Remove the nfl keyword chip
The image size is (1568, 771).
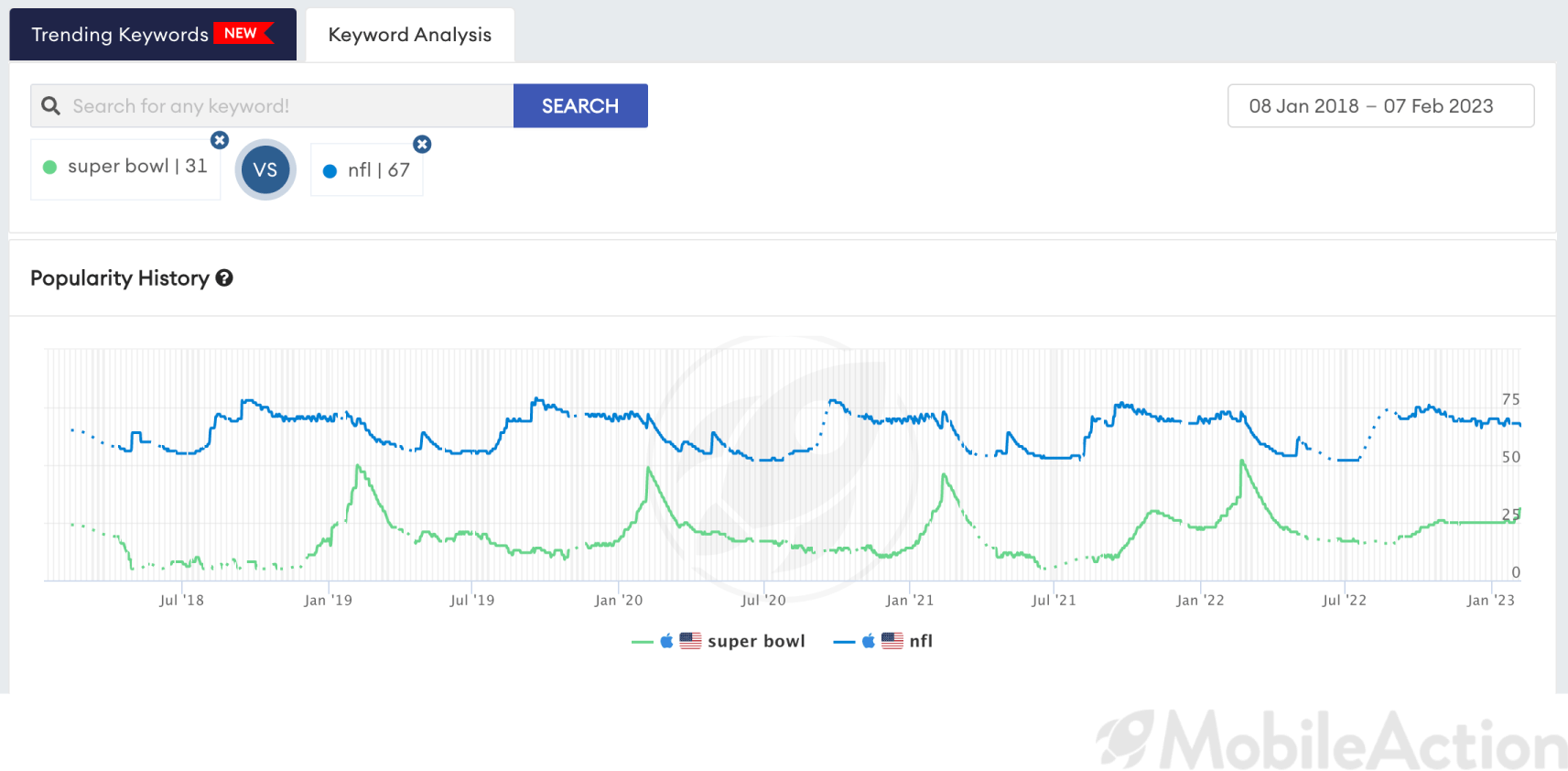422,144
